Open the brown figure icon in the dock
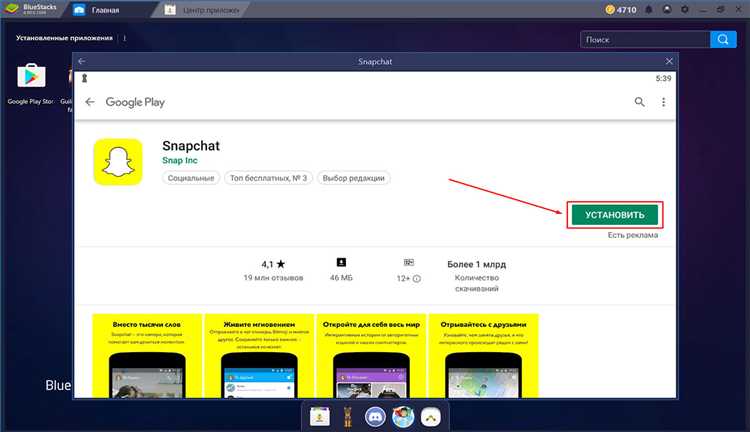 [x=348, y=417]
